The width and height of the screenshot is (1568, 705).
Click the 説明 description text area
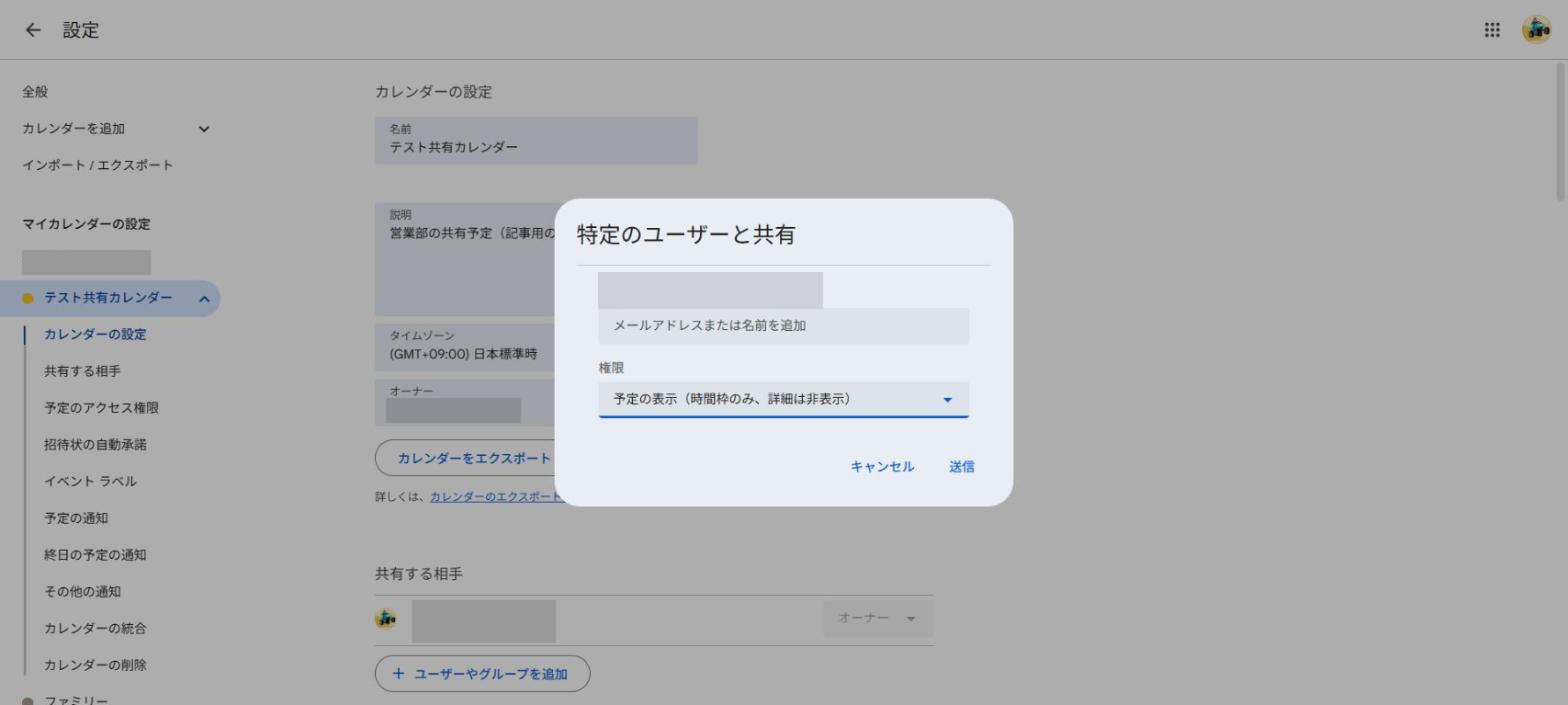465,260
